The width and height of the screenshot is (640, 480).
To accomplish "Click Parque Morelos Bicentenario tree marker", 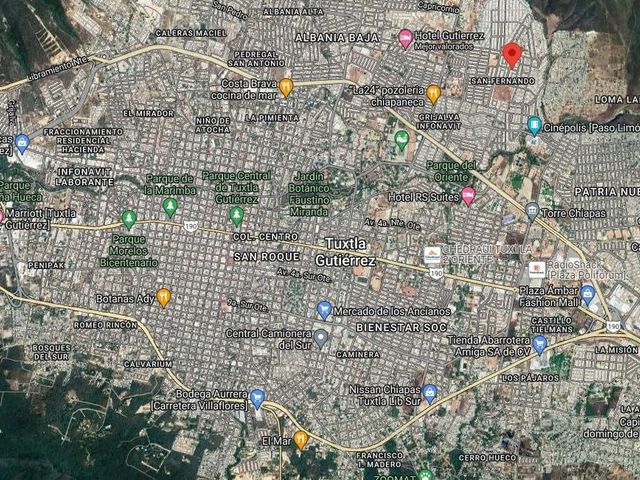I will 129,220.
